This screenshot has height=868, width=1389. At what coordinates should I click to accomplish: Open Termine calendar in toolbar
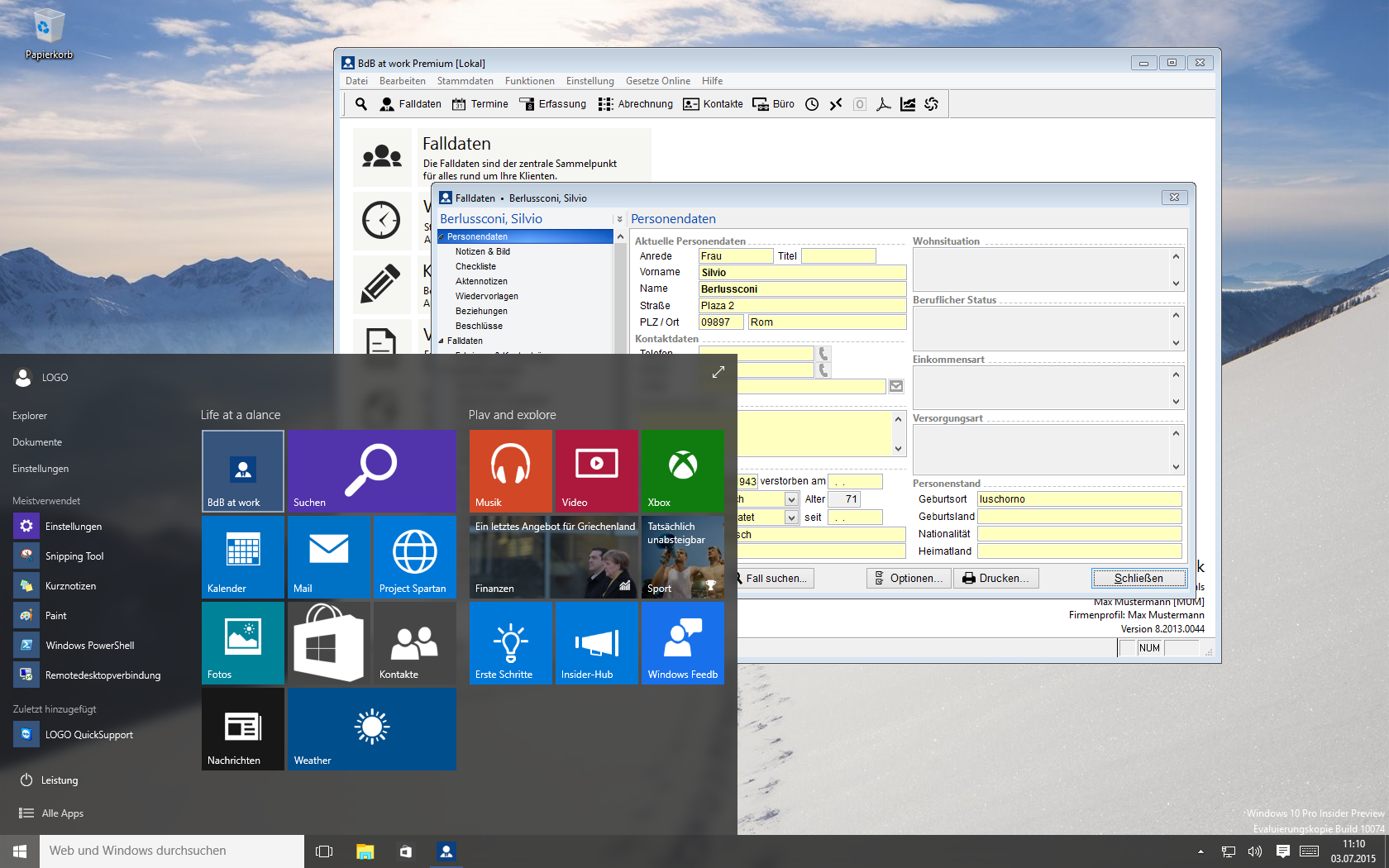[x=480, y=104]
